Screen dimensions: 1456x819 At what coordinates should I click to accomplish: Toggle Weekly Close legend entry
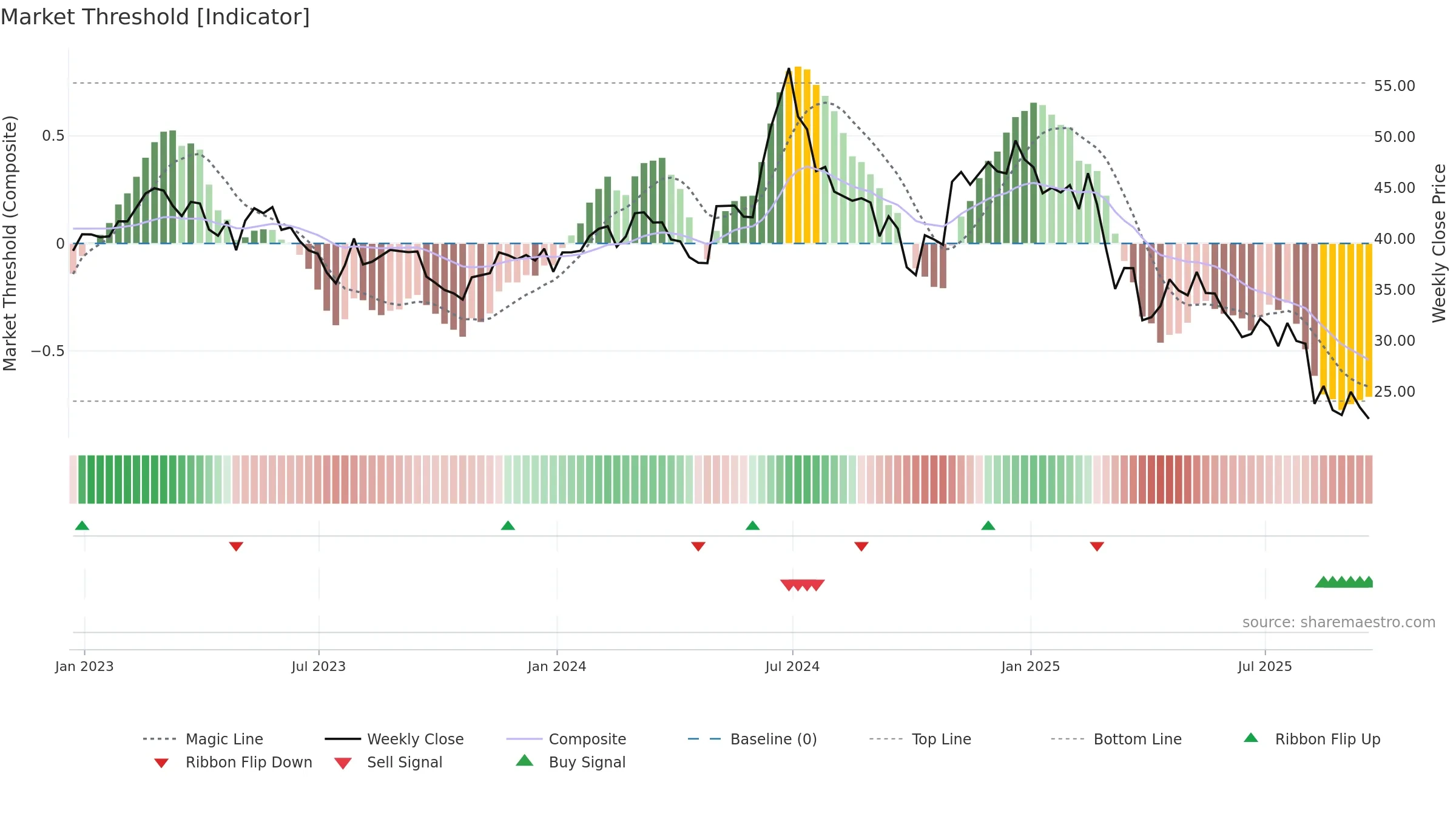(394, 739)
